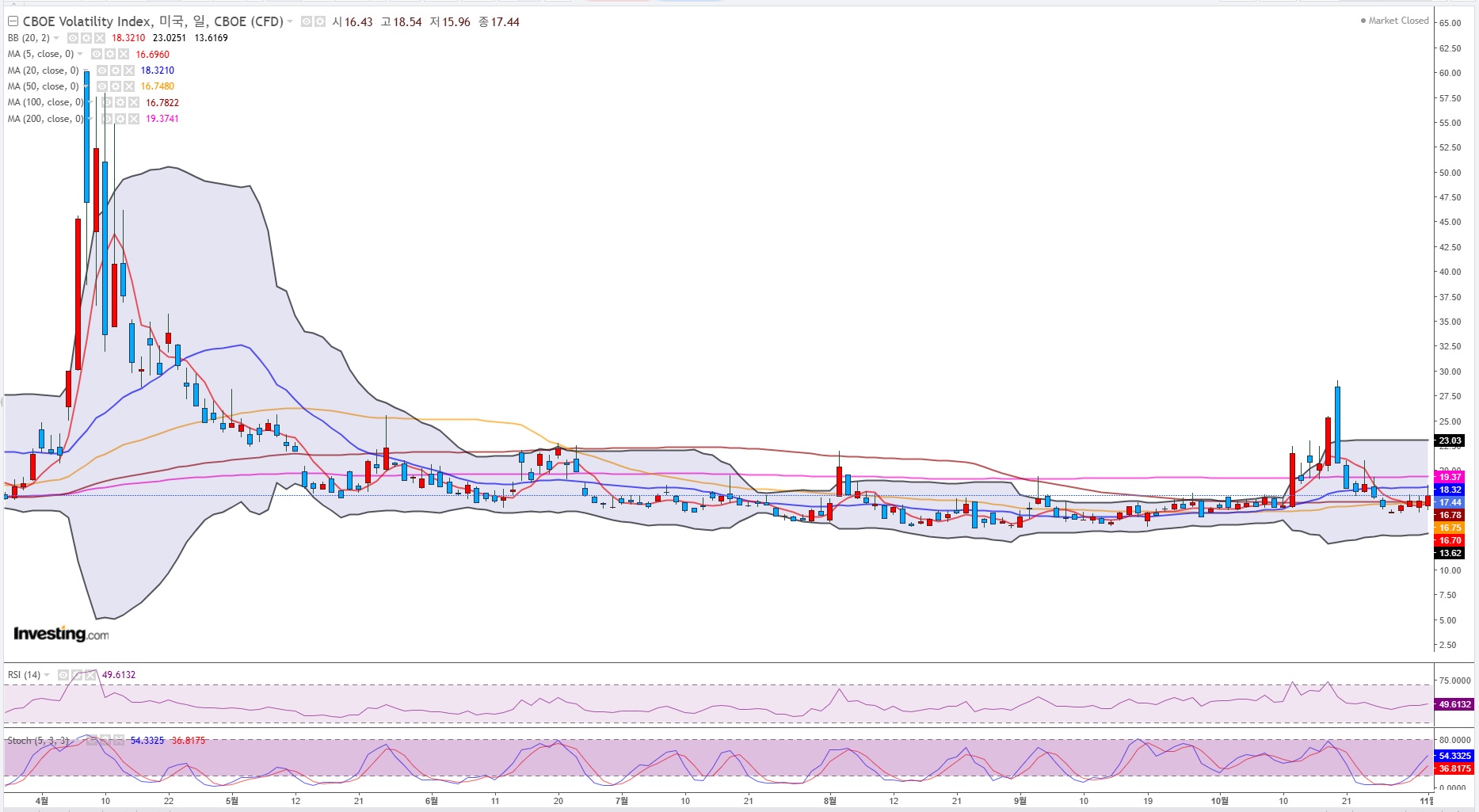The image size is (1479, 812).
Task: Delete the MA (50, close, 0) indicator
Action: (x=129, y=86)
